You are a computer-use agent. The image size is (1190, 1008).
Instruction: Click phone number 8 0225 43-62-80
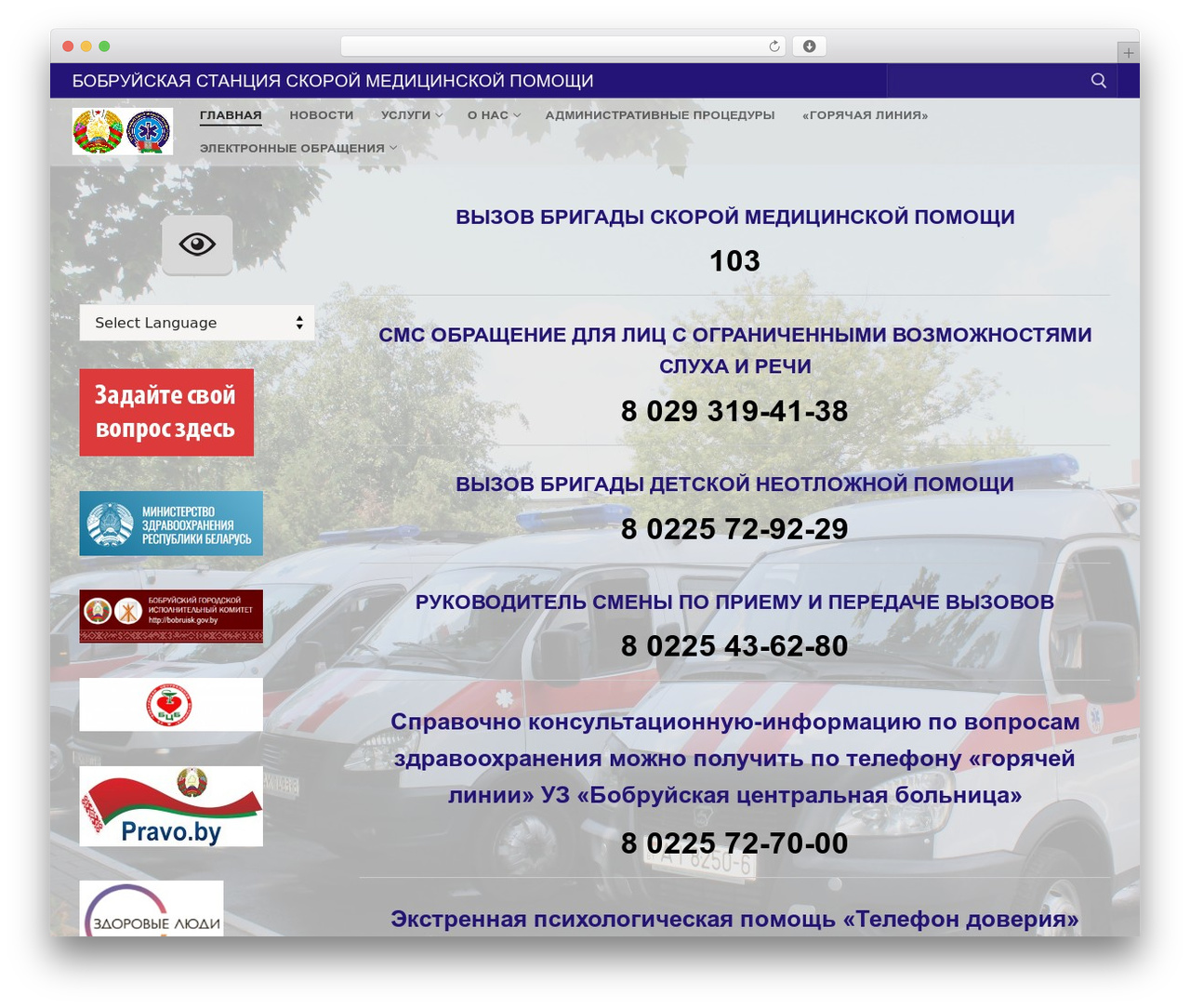(734, 646)
